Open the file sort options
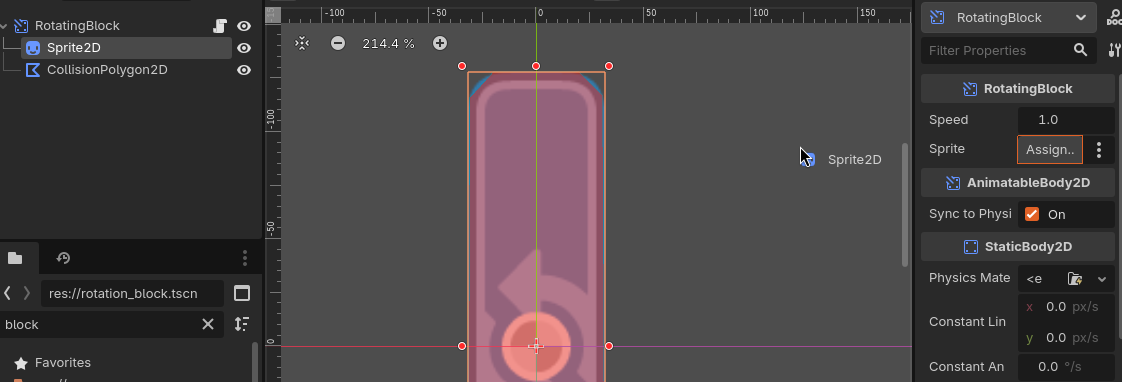The image size is (1122, 382). (243, 324)
